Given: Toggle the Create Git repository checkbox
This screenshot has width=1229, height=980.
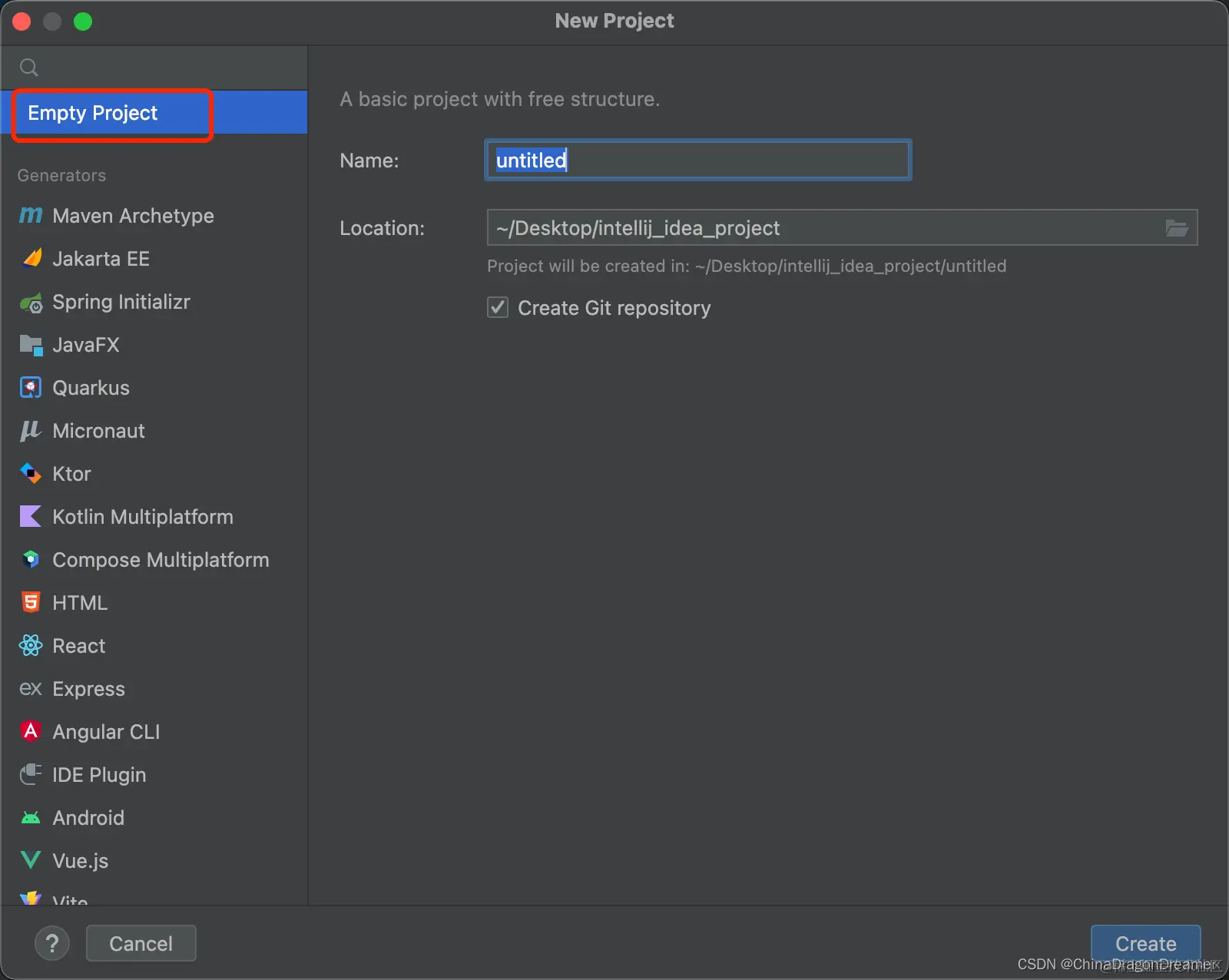Looking at the screenshot, I should tap(498, 308).
